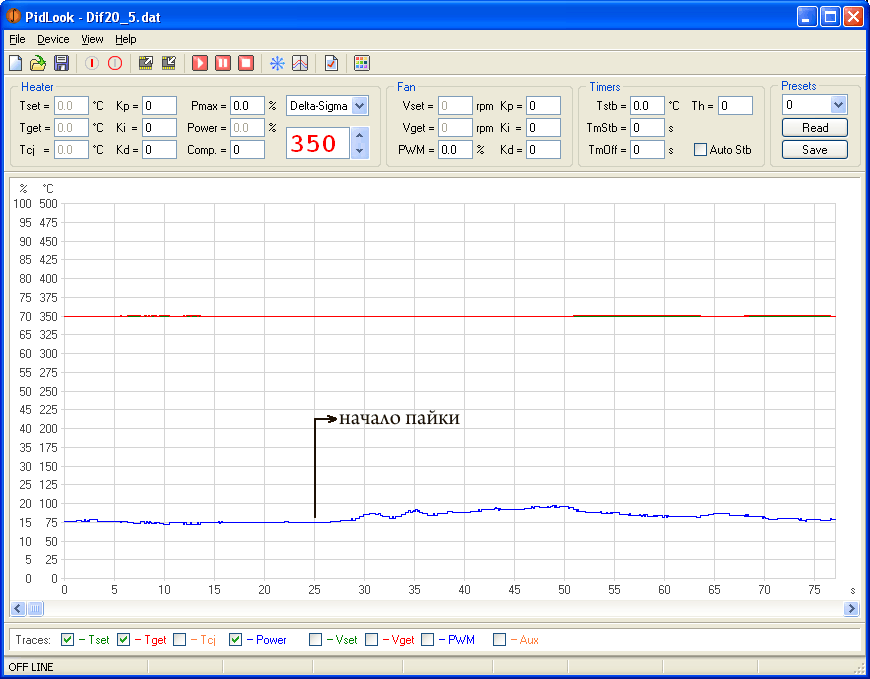Increase the 350 temperature with up arrow
Viewport: 870px width, 679px height.
click(x=360, y=135)
